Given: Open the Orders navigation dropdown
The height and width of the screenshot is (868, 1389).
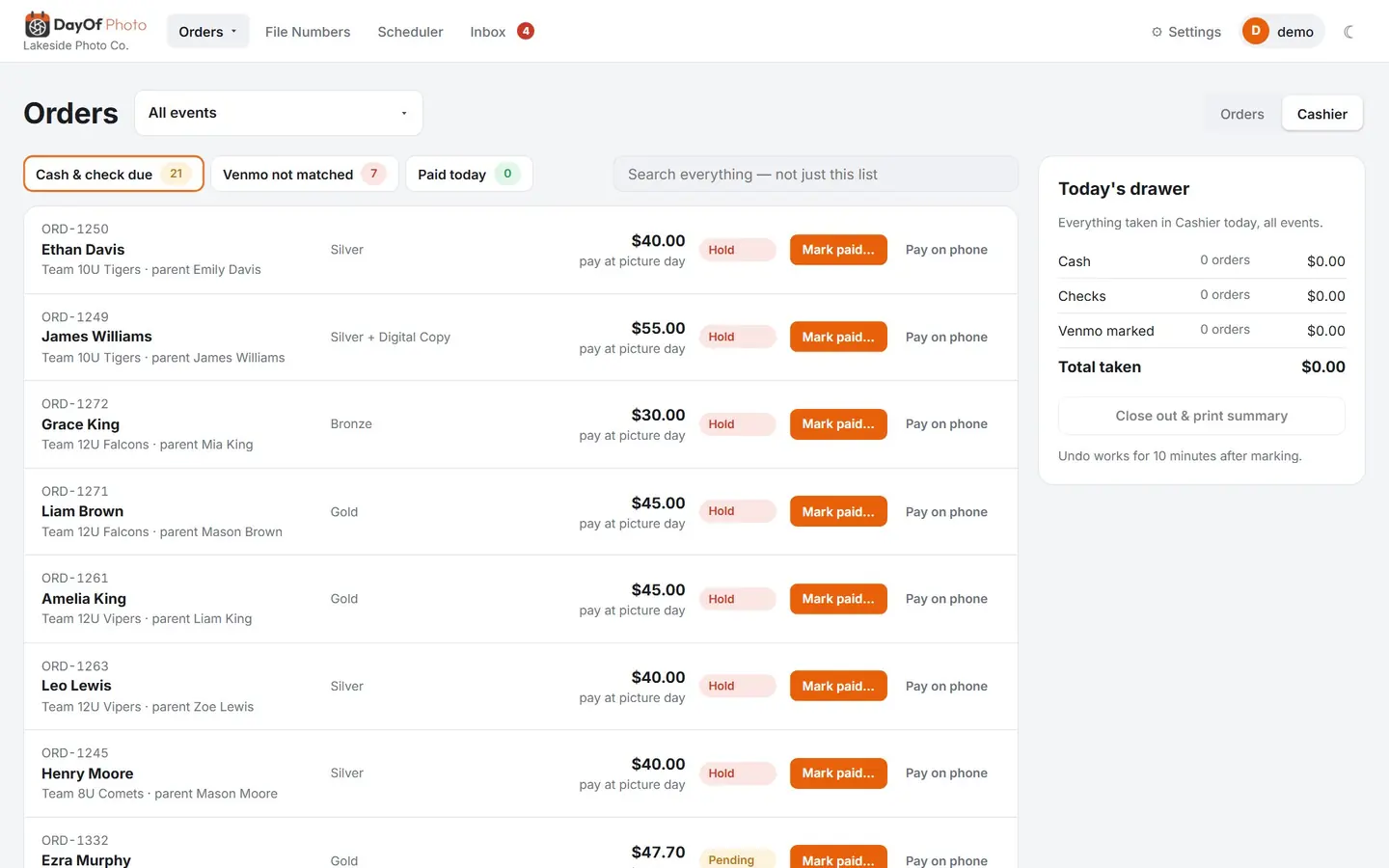Looking at the screenshot, I should (x=207, y=32).
